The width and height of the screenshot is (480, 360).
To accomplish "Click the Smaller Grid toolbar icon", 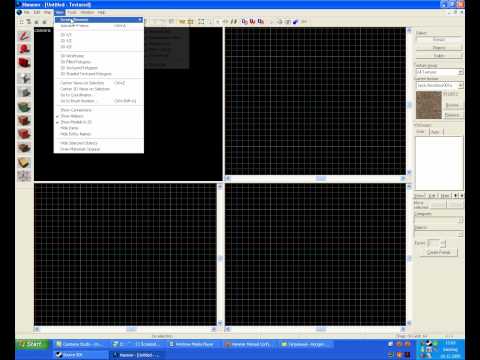I will point(36,22).
